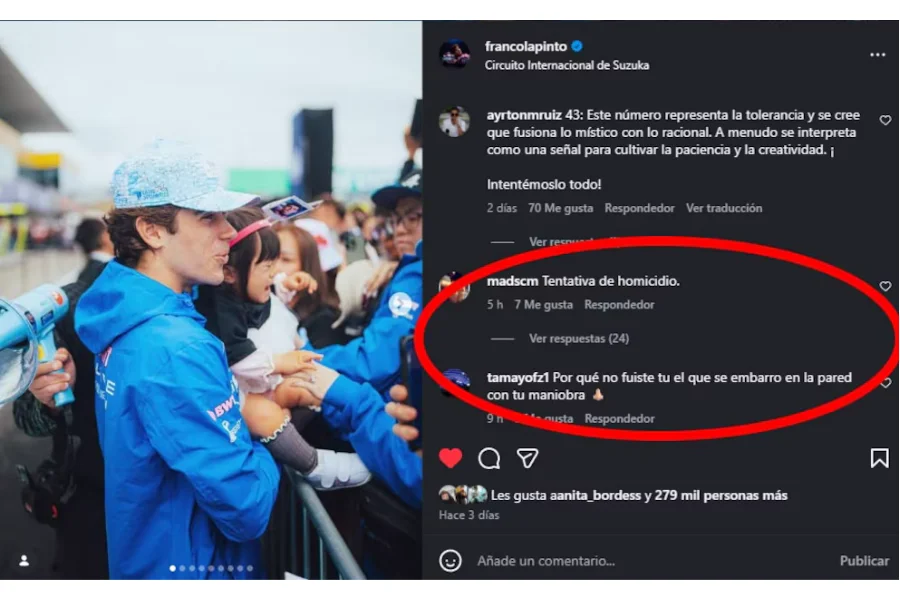The width and height of the screenshot is (900, 600).
Task: Open francolapinto profile avatar
Action: [x=454, y=54]
